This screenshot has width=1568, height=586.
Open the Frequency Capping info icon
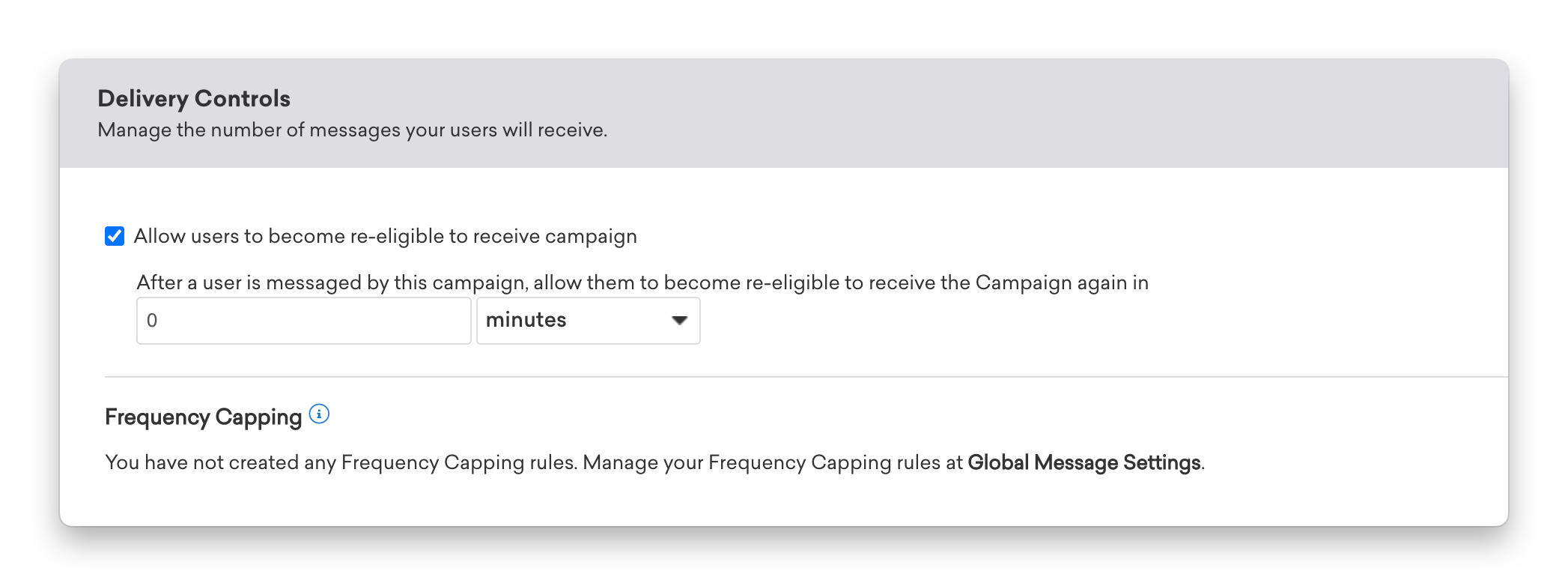pos(319,414)
